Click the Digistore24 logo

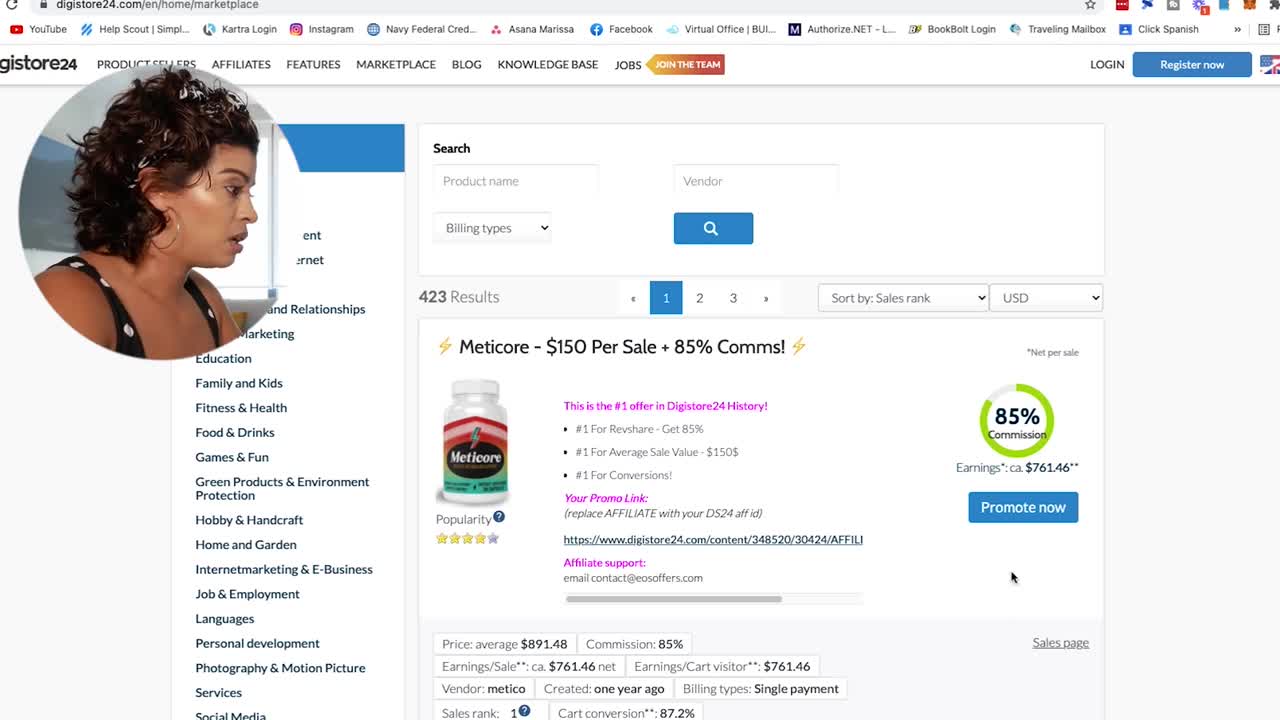[38, 64]
